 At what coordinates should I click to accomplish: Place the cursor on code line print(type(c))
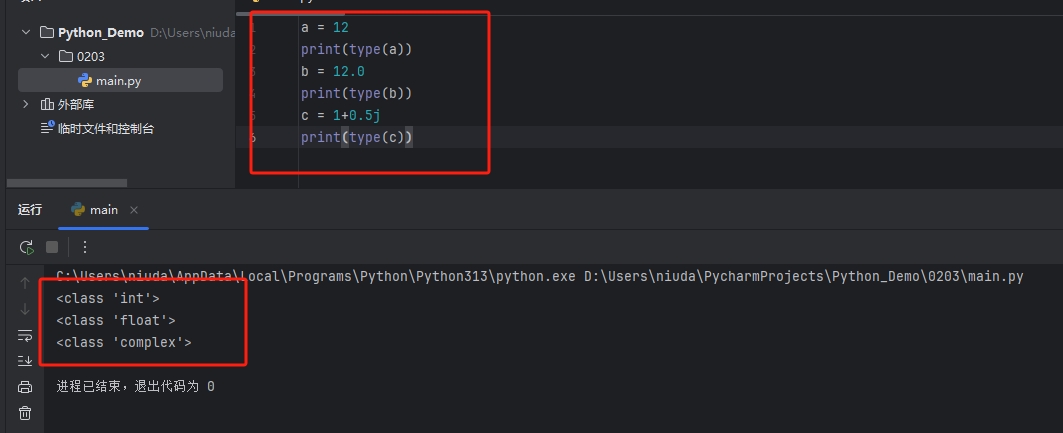[x=356, y=138]
